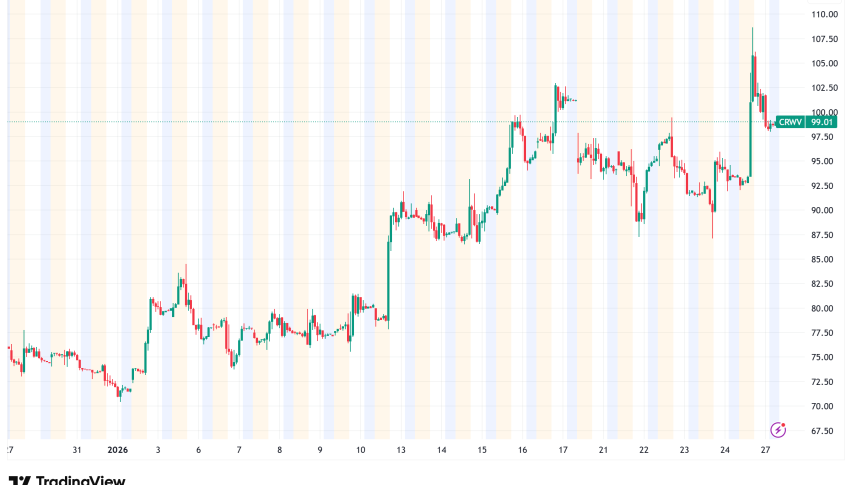Click the 2026 year marker on time axis

pos(117,451)
